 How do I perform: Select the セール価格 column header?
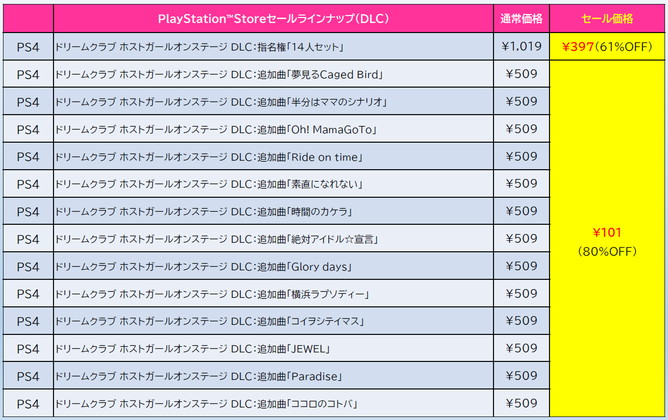click(606, 19)
